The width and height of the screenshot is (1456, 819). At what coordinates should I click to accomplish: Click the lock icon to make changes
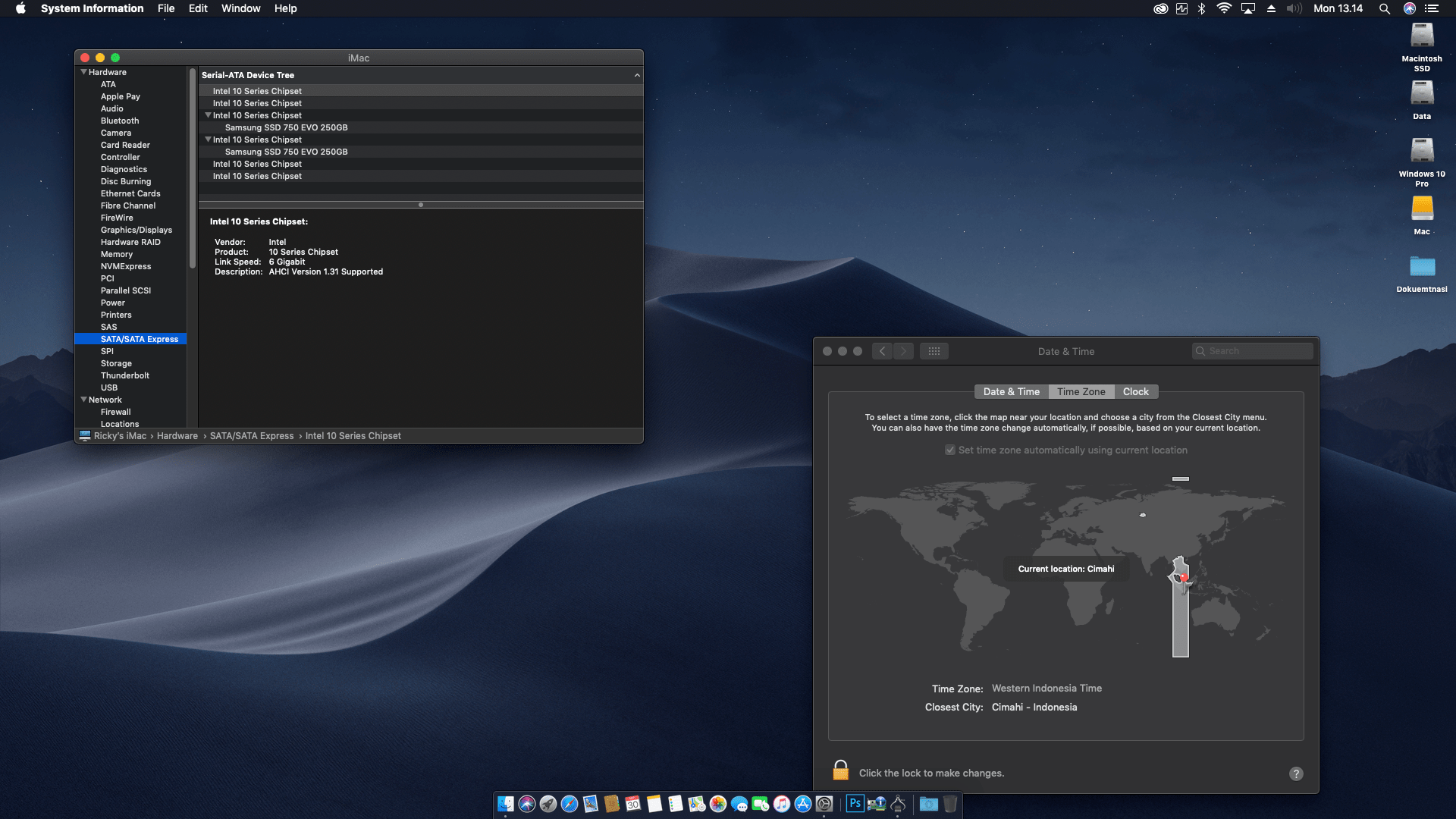tap(840, 770)
